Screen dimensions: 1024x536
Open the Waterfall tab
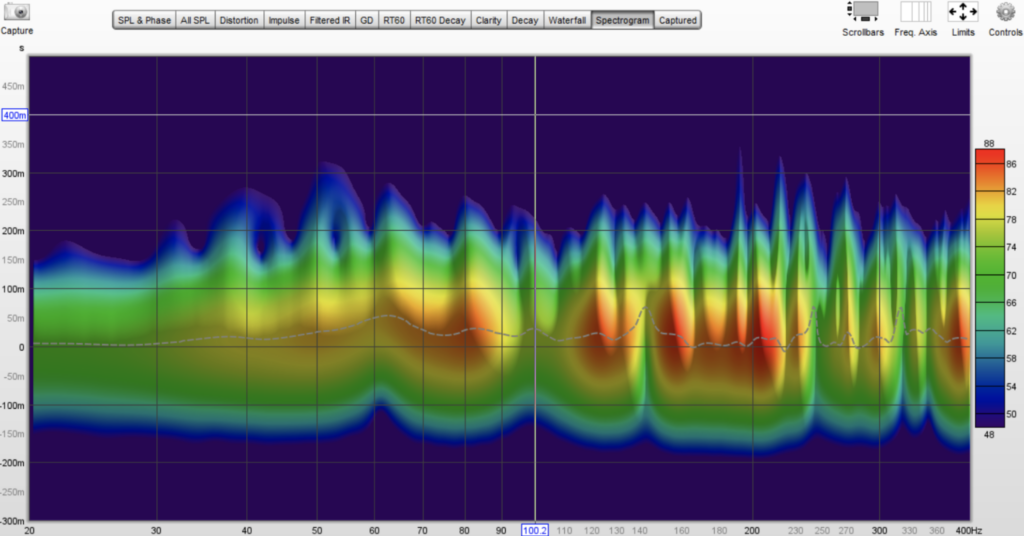tap(567, 20)
